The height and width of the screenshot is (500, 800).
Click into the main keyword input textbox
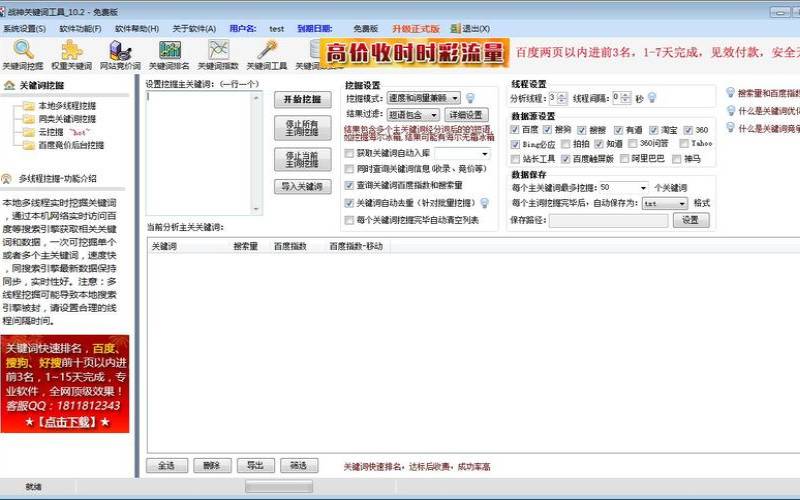(x=199, y=153)
